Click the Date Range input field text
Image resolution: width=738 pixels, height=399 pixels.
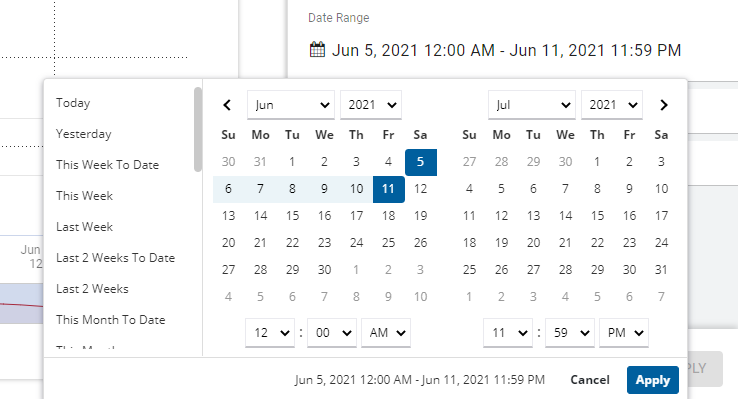click(506, 50)
